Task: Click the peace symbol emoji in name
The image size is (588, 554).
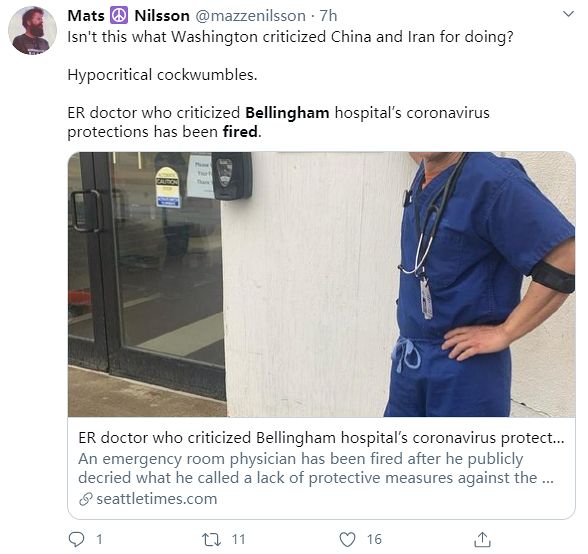Action: pyautogui.click(x=119, y=15)
